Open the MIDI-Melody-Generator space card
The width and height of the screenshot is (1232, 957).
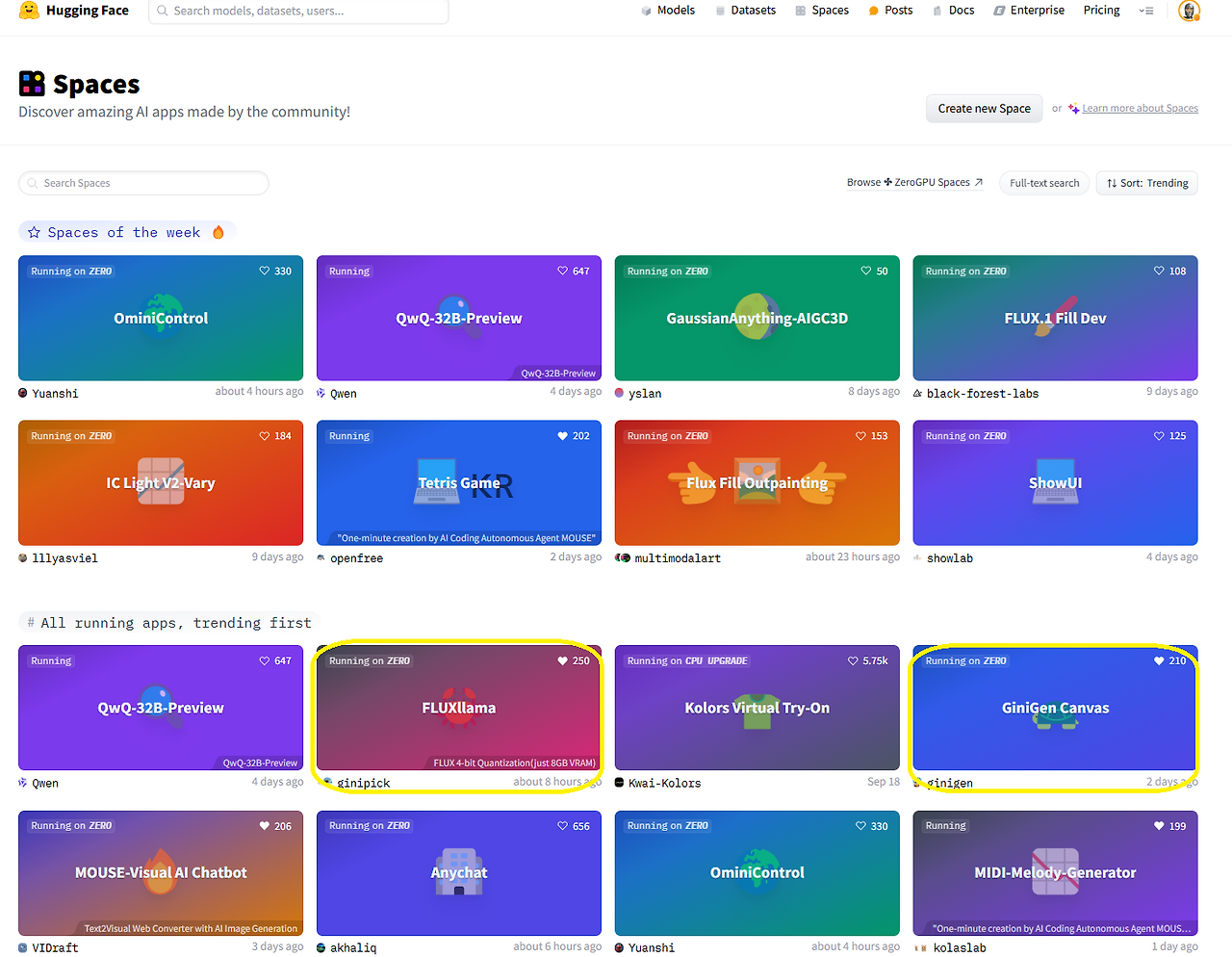click(x=1056, y=873)
